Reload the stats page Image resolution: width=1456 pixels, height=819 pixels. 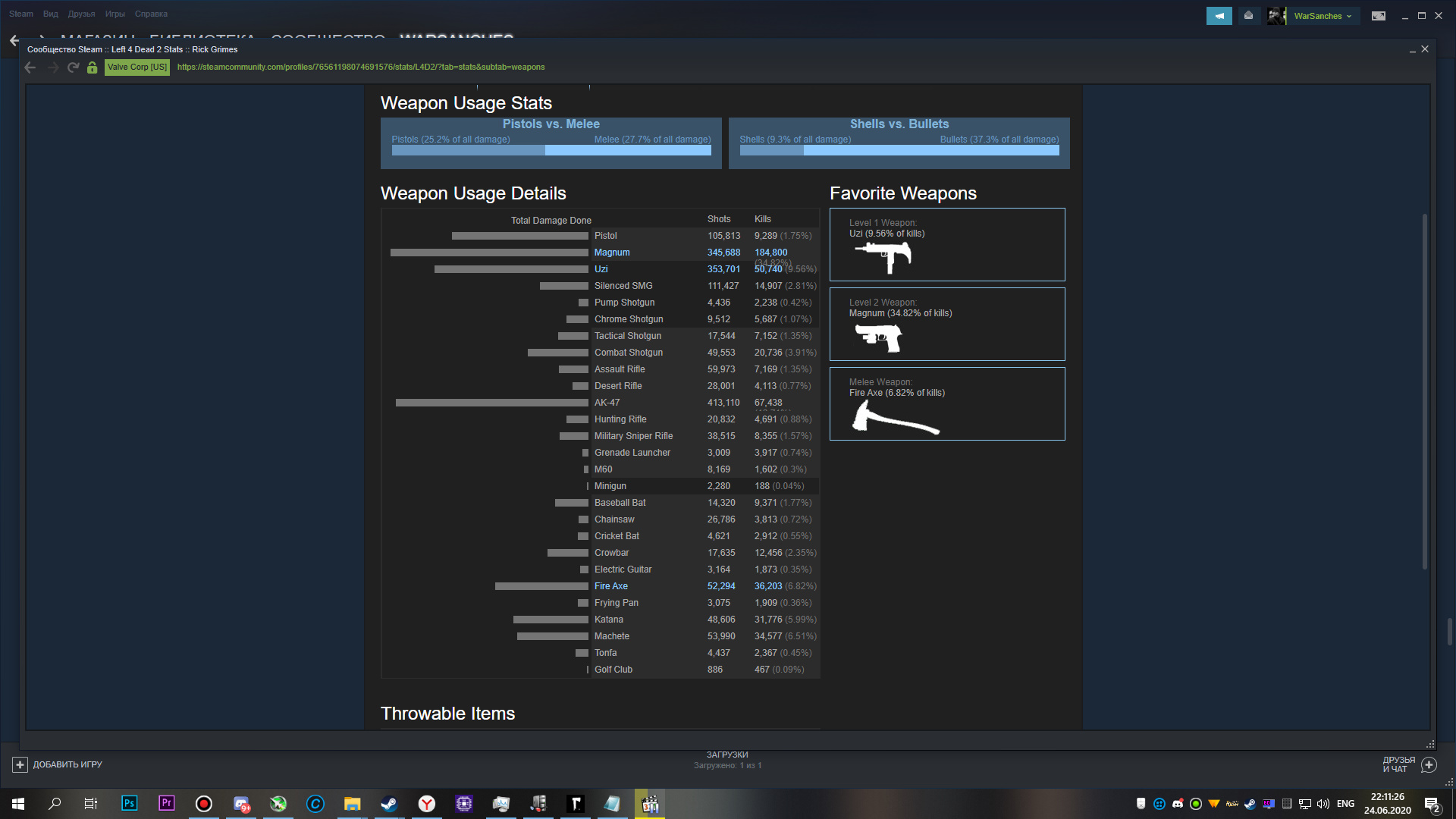[73, 67]
